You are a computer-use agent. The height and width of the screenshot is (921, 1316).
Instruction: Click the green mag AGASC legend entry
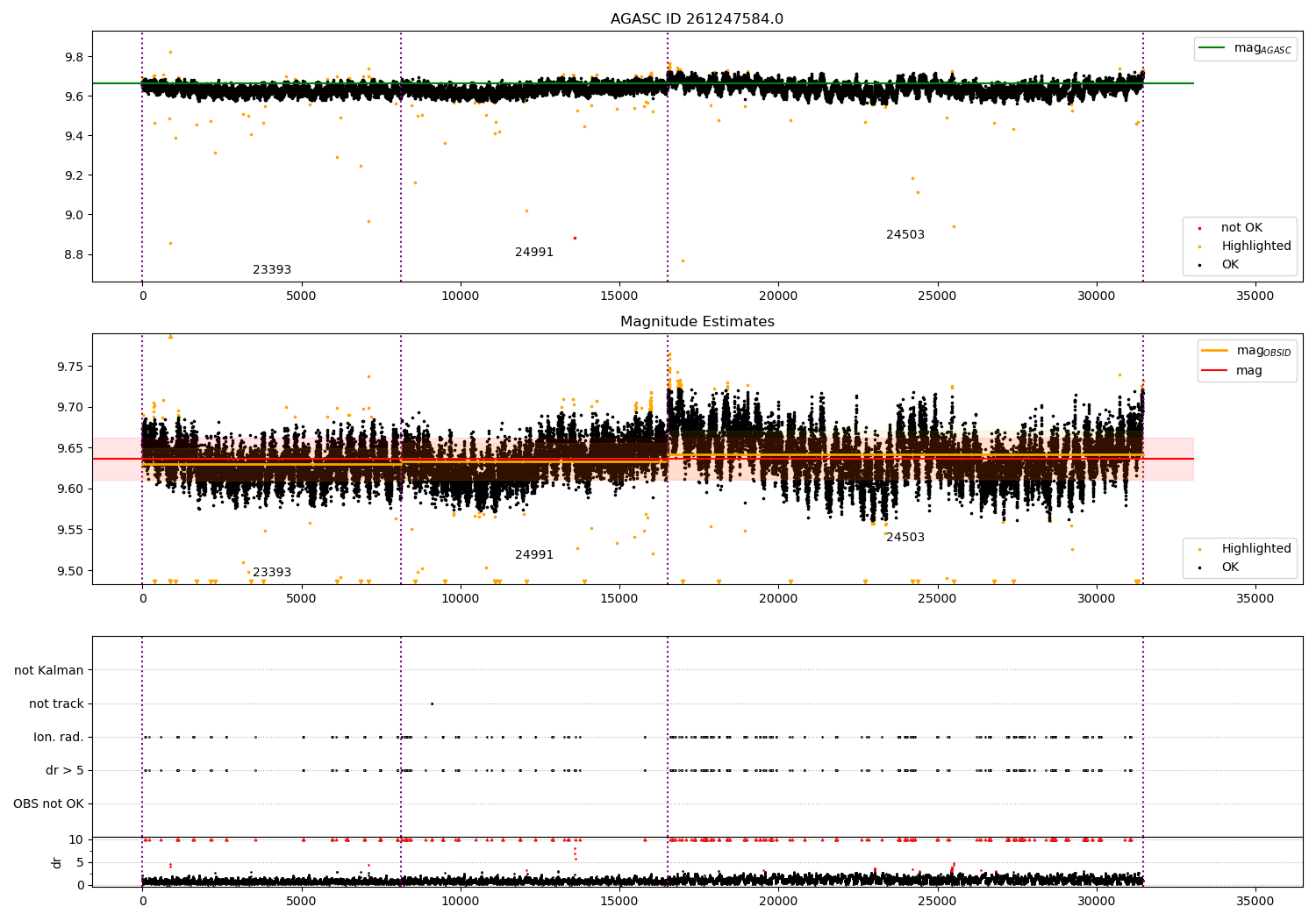tap(1245, 48)
